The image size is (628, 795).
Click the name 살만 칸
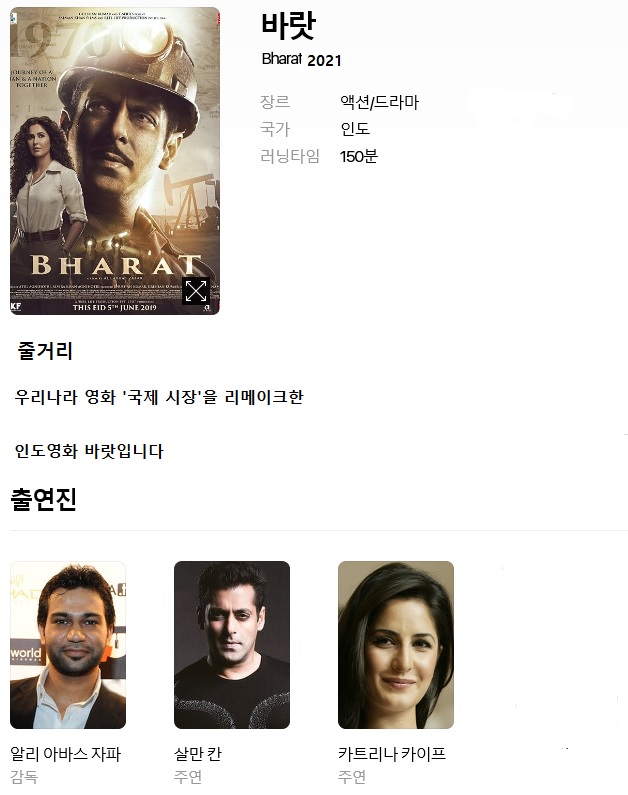[x=198, y=754]
